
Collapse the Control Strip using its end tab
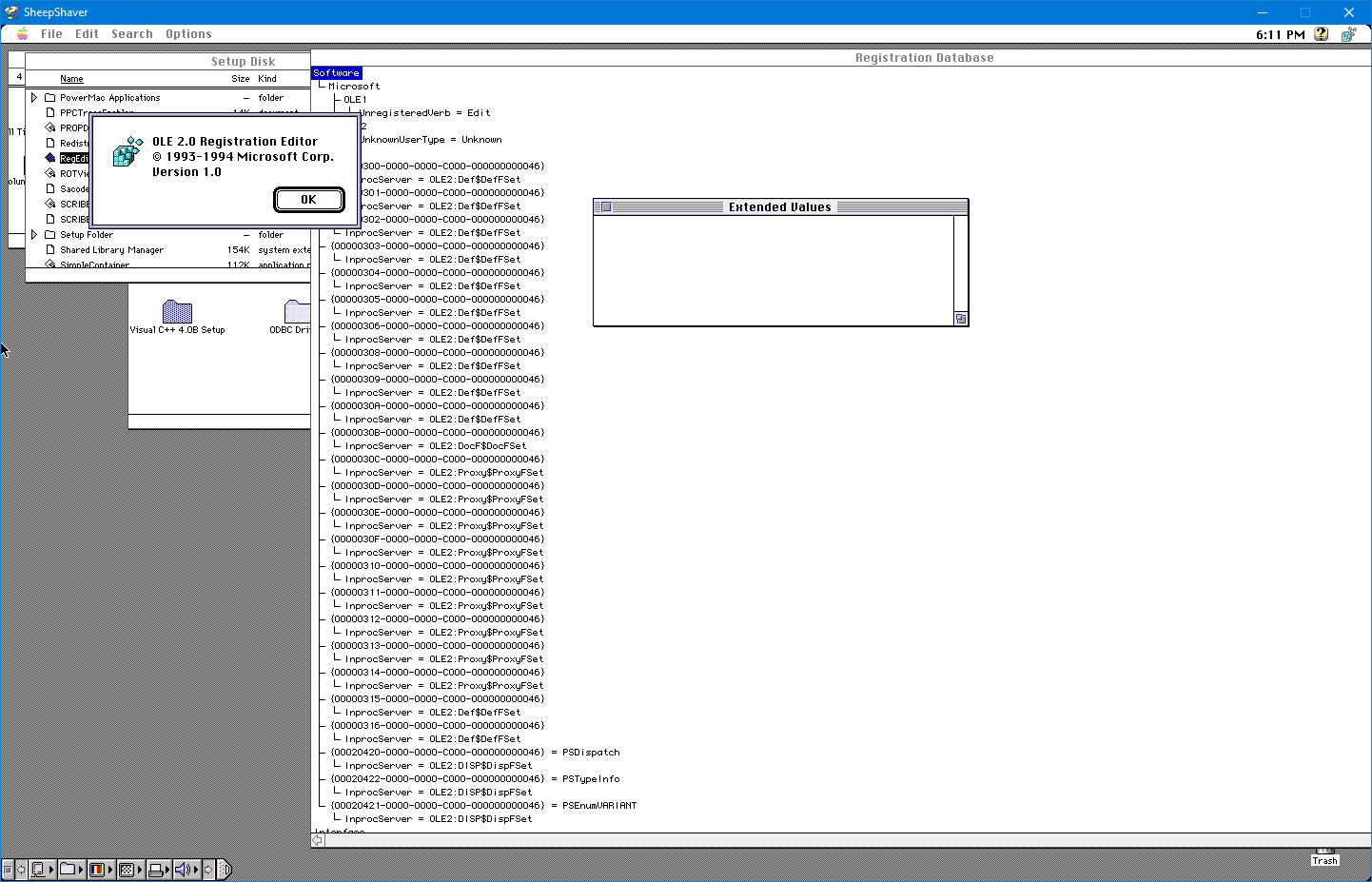click(x=225, y=870)
